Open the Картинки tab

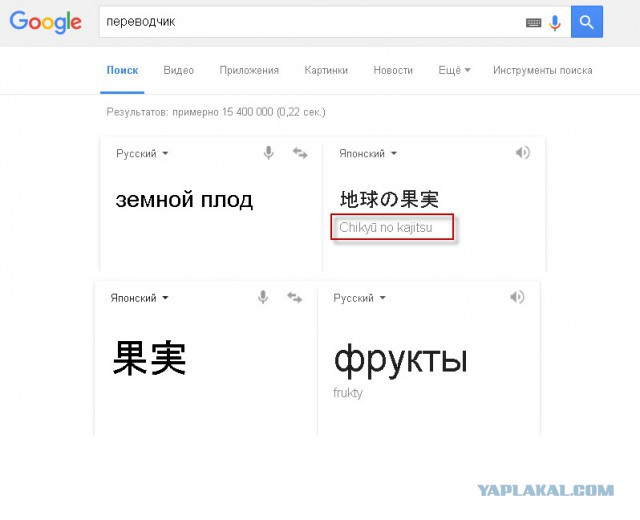326,70
